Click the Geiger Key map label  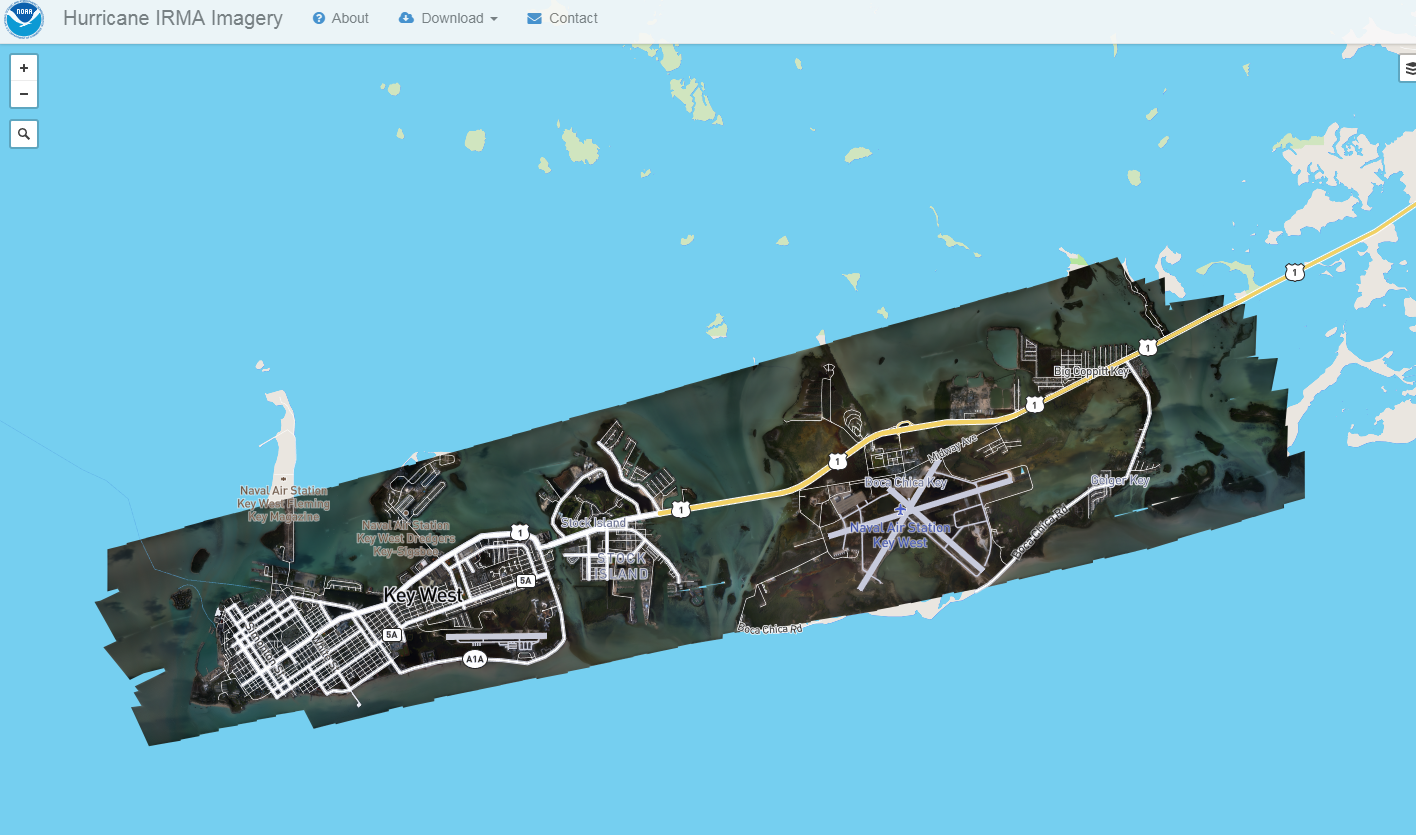(x=1120, y=480)
